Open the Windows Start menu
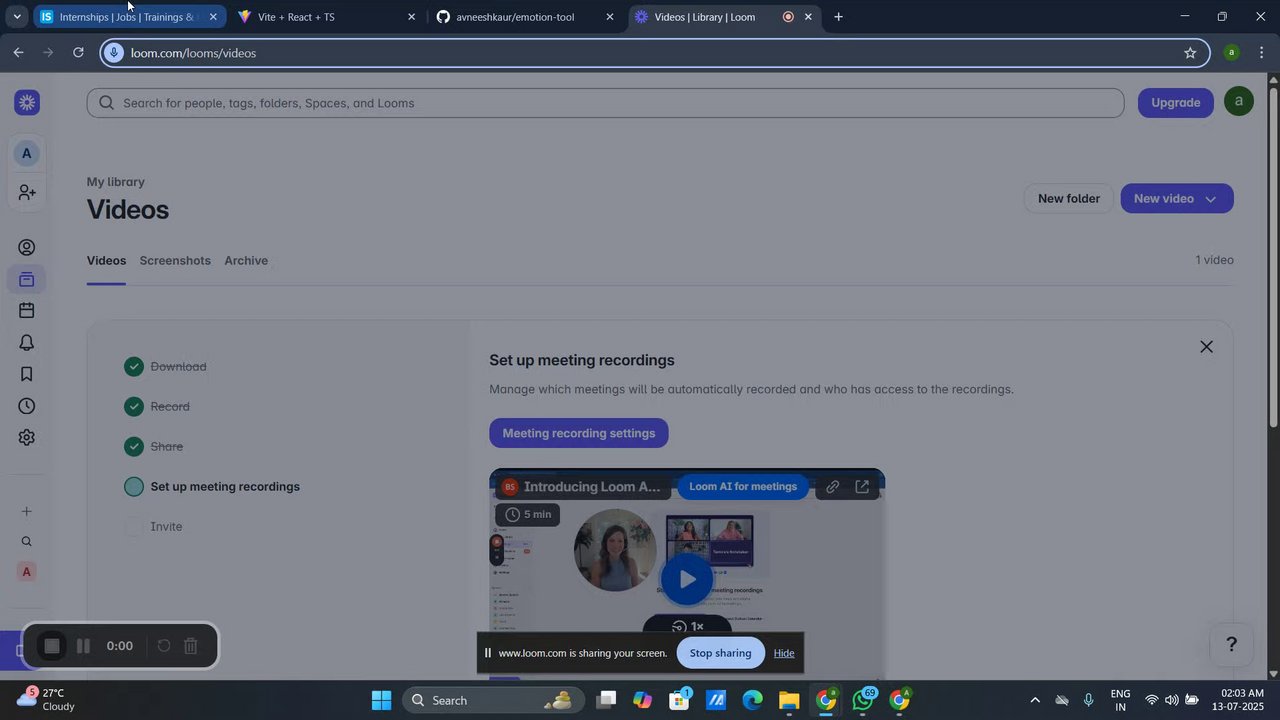 pyautogui.click(x=382, y=700)
